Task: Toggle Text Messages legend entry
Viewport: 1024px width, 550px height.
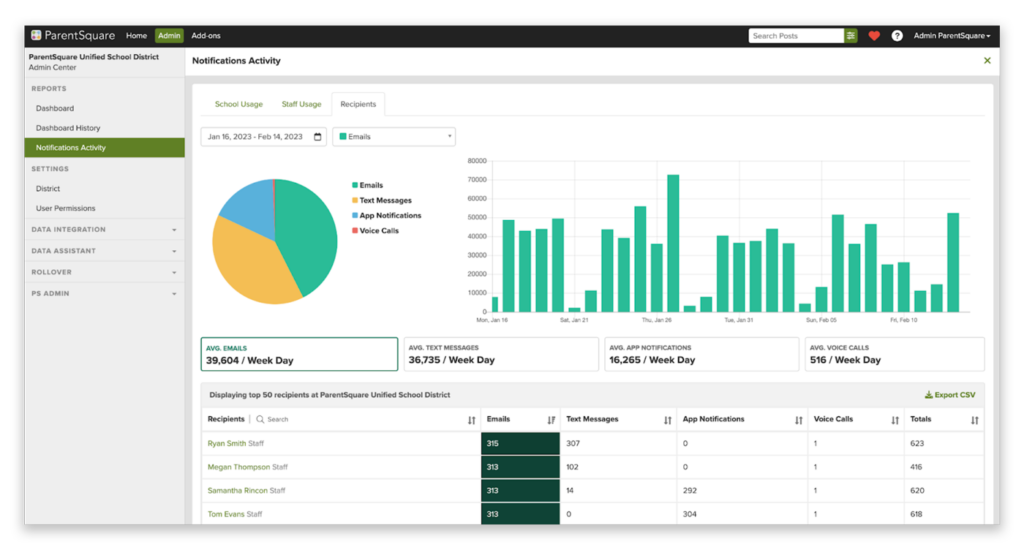Action: [x=382, y=201]
